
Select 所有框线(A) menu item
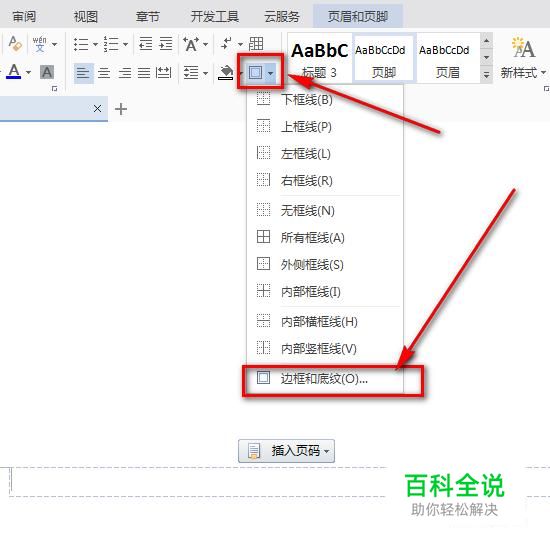click(x=325, y=237)
